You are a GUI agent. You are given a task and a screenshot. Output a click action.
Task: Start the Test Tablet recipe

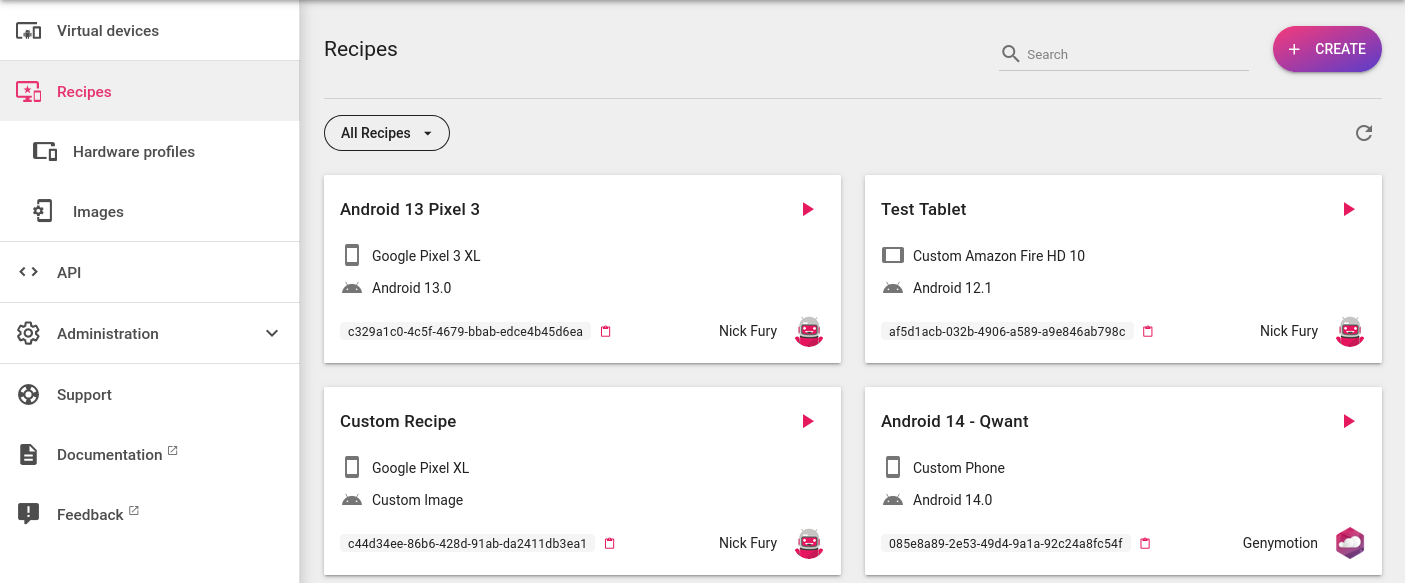(1349, 209)
